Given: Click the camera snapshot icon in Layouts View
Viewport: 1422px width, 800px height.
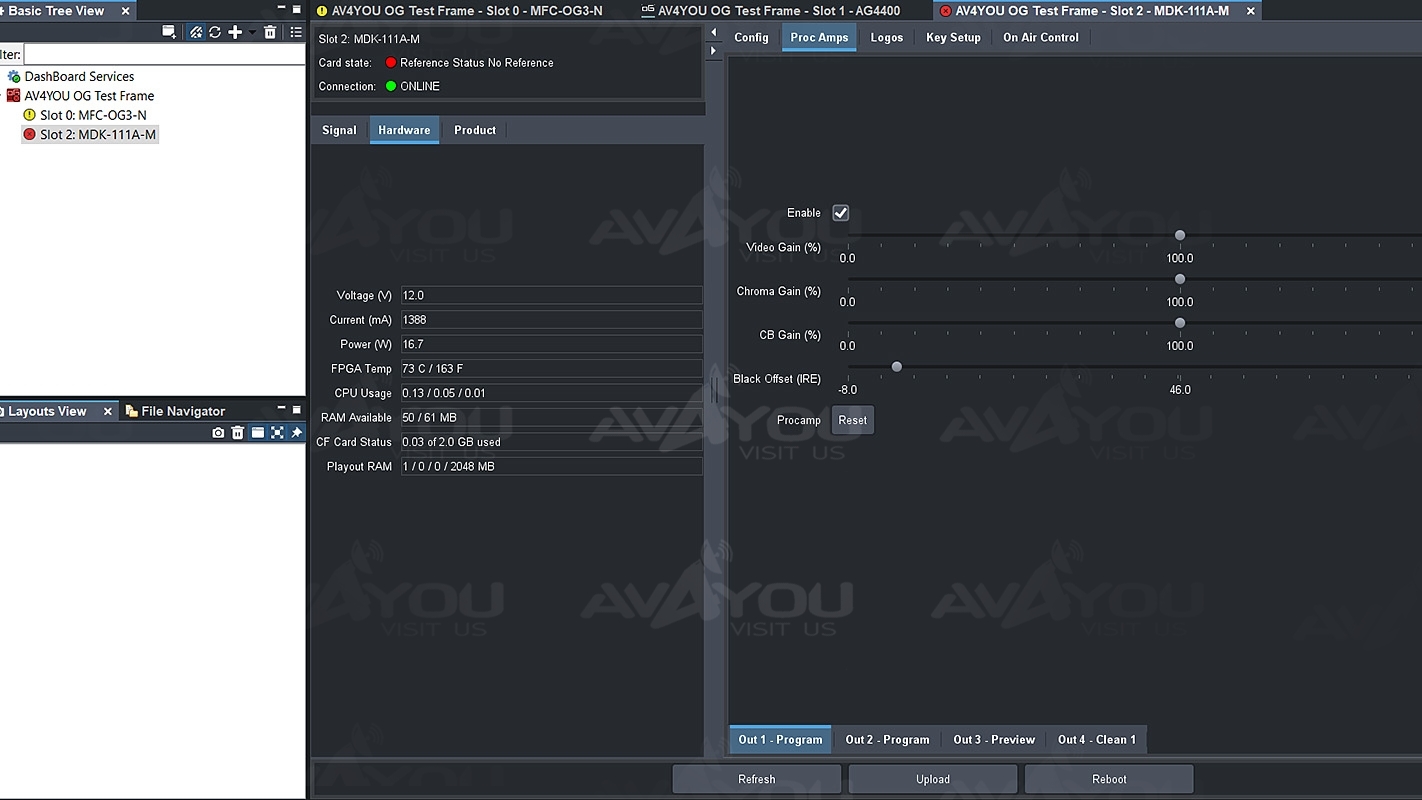Looking at the screenshot, I should tap(218, 432).
